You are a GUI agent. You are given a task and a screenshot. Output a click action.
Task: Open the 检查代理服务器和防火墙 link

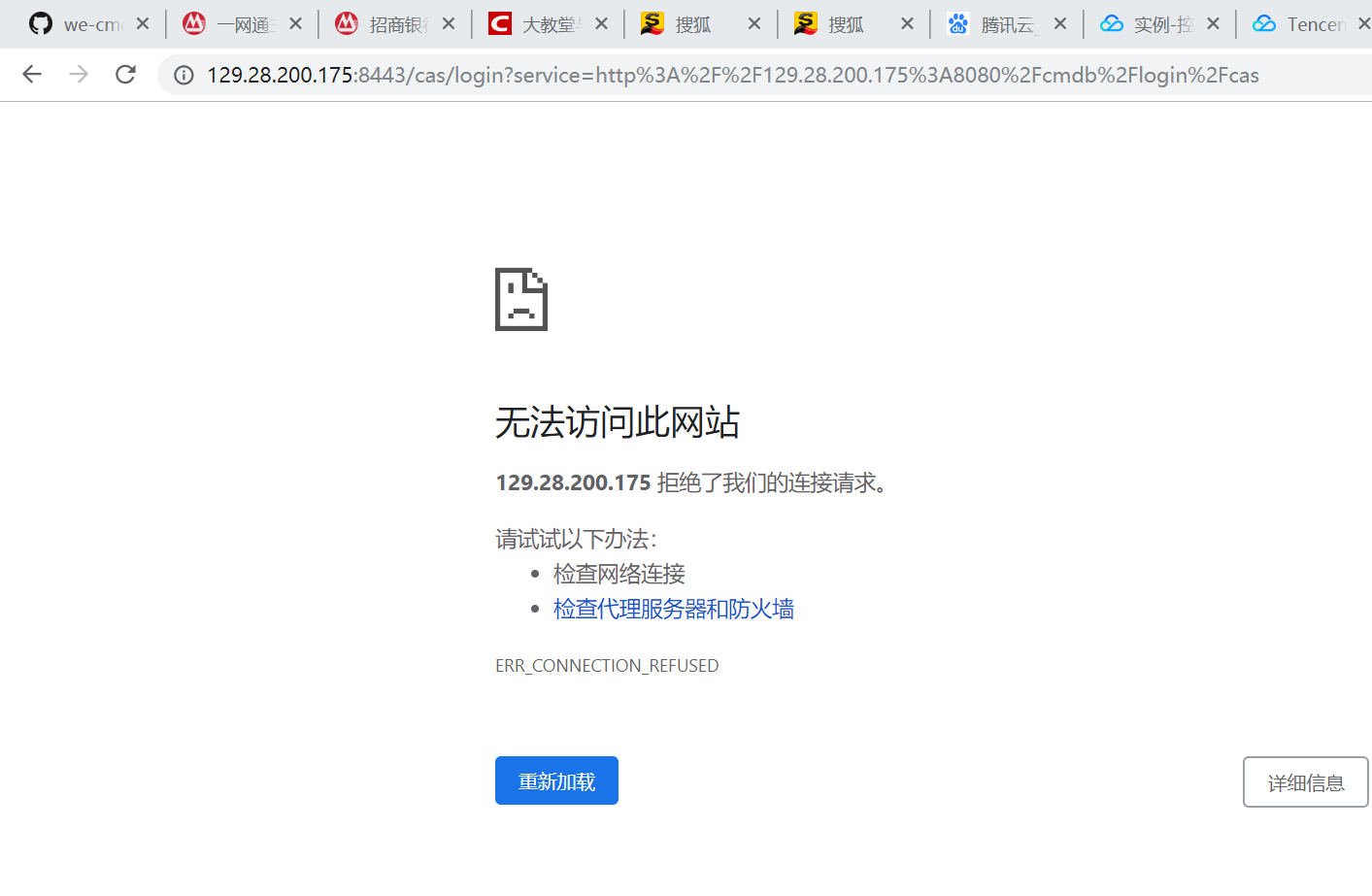(x=673, y=609)
